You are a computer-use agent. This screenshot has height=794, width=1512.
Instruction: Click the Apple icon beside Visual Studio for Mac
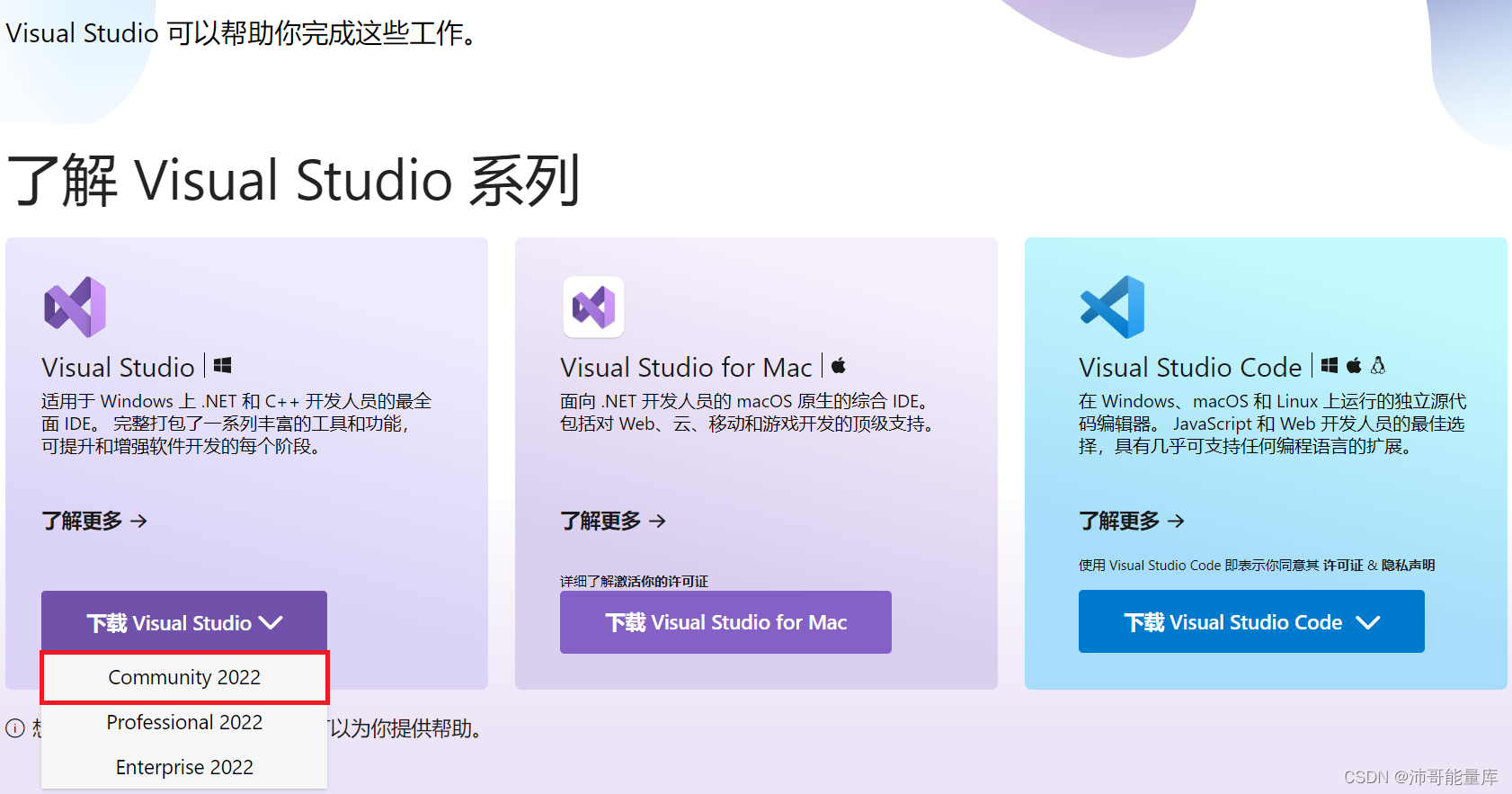(838, 365)
